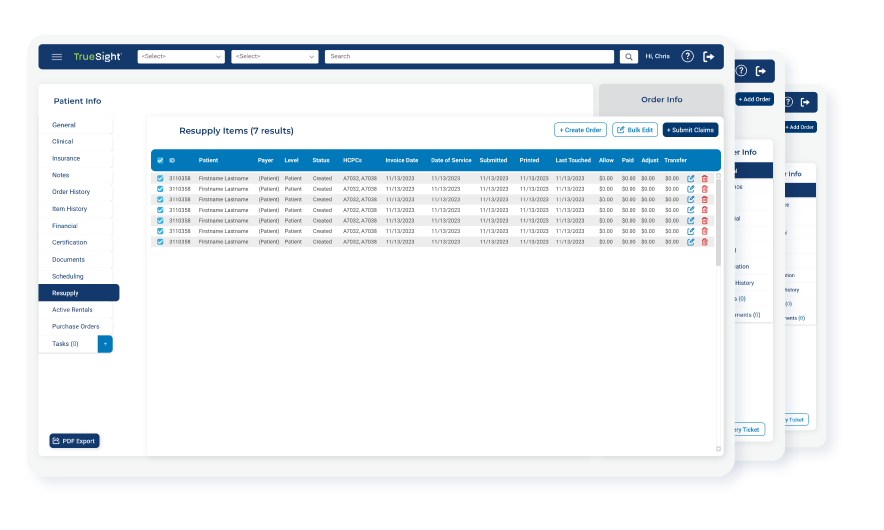884x530 pixels.
Task: Open the first <Select> dropdown in the top bar
Action: pos(181,56)
